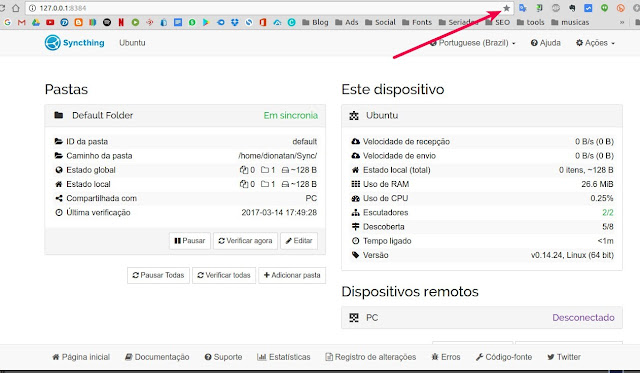Viewport: 640px width, 373px height.
Task: Open the Estatísticas footer link
Action: [x=284, y=357]
